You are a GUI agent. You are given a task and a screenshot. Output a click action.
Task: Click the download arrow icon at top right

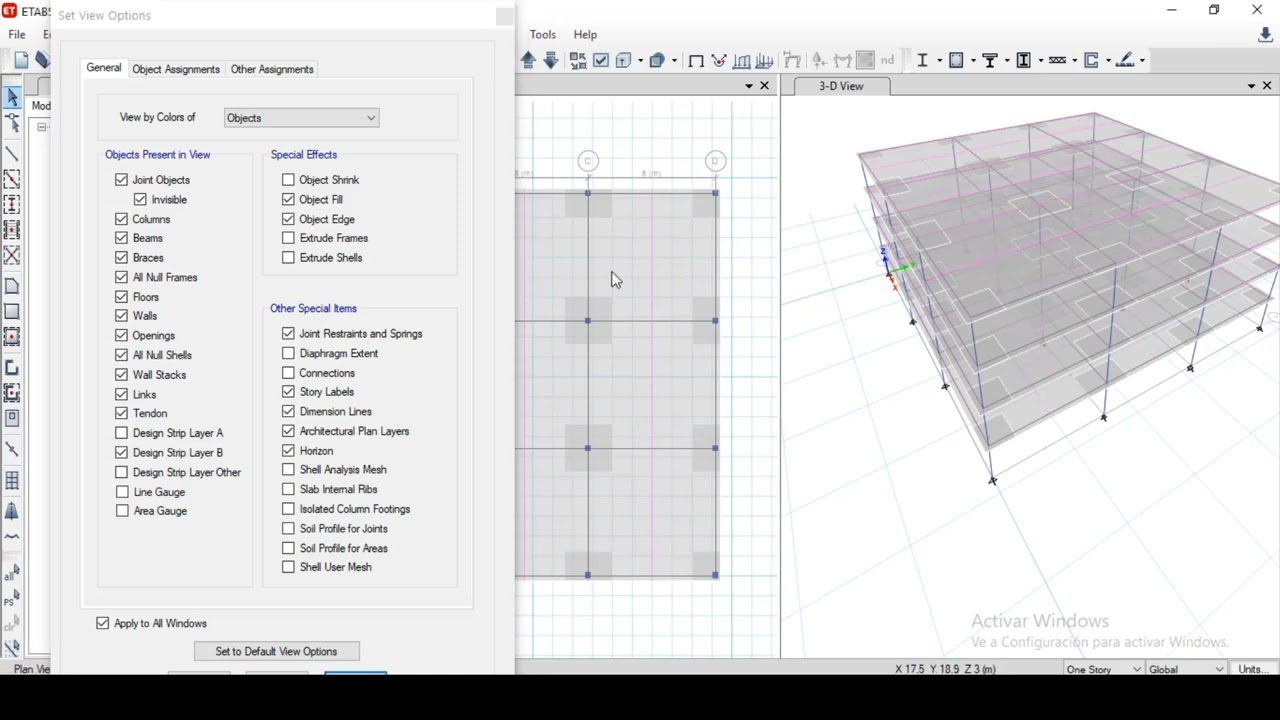[x=1266, y=36]
